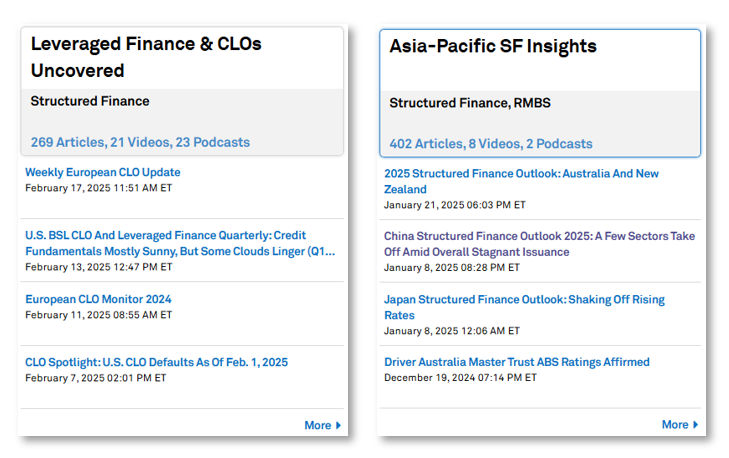Open CLO Spotlight U.S. CLO Defaults article
Viewport: 729px width, 458px height.
156,362
